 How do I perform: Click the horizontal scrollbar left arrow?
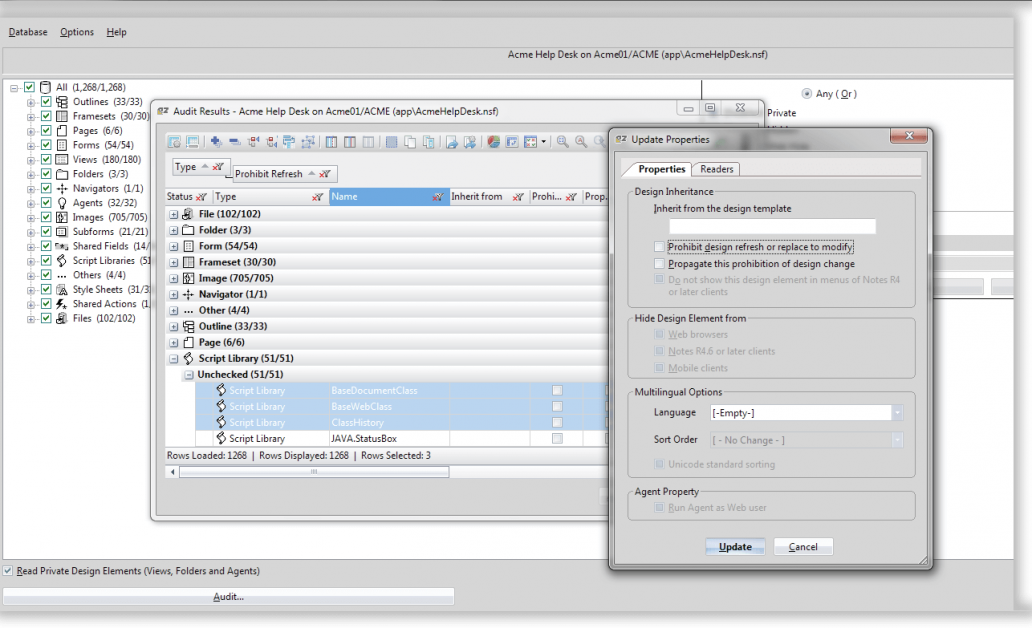(172, 472)
